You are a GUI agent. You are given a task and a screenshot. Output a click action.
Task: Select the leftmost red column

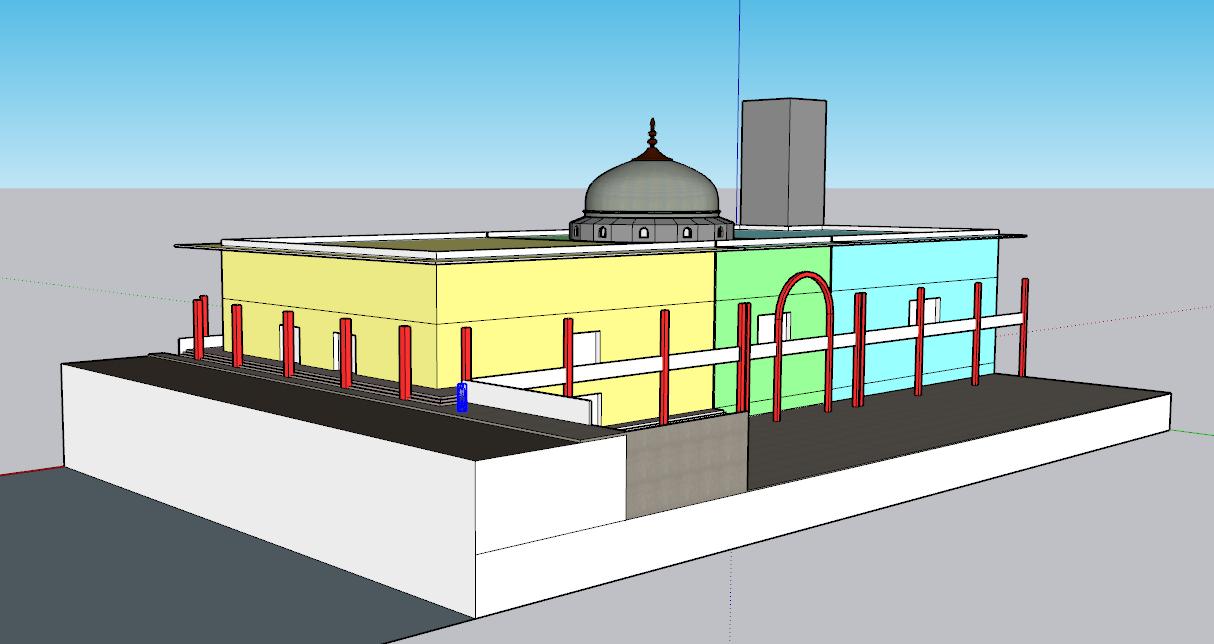pyautogui.click(x=199, y=328)
